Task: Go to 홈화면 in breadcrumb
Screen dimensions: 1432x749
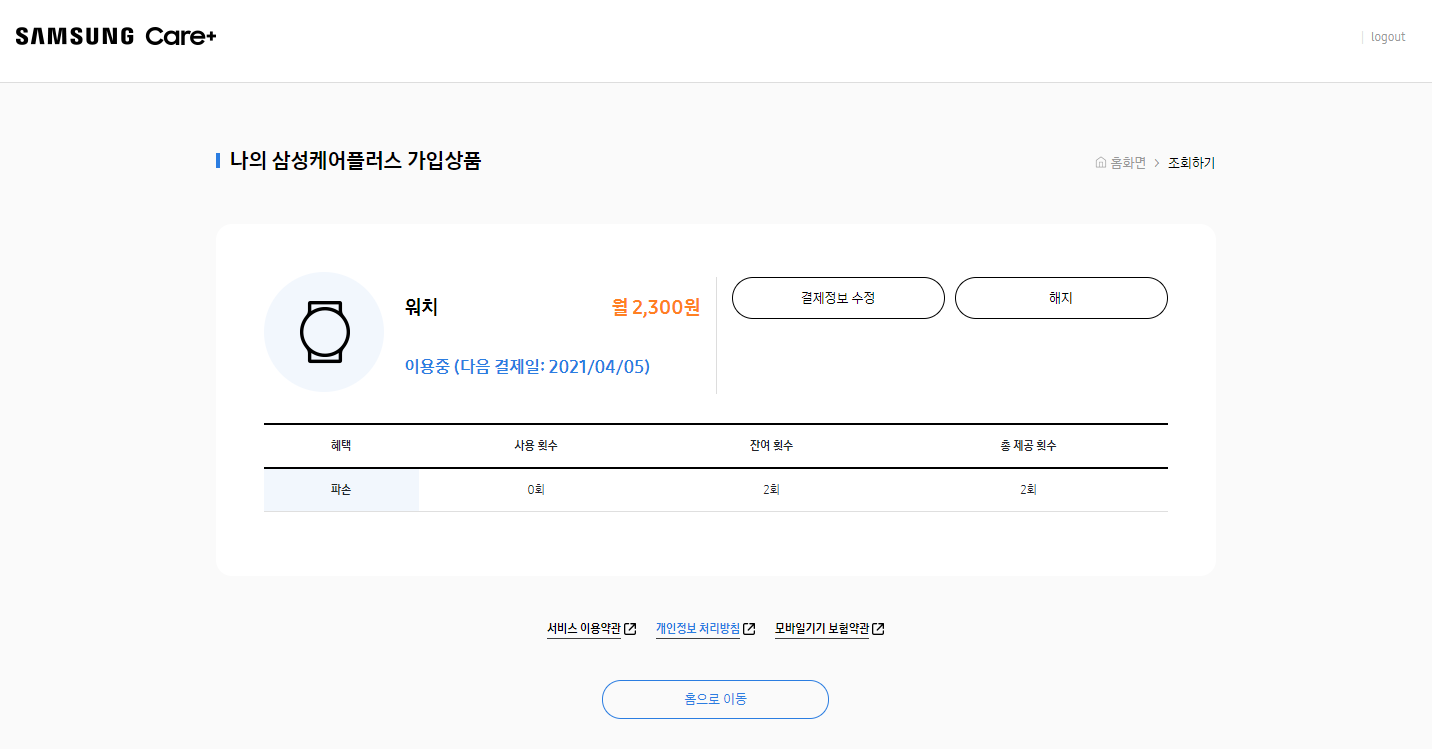Action: 1128,163
